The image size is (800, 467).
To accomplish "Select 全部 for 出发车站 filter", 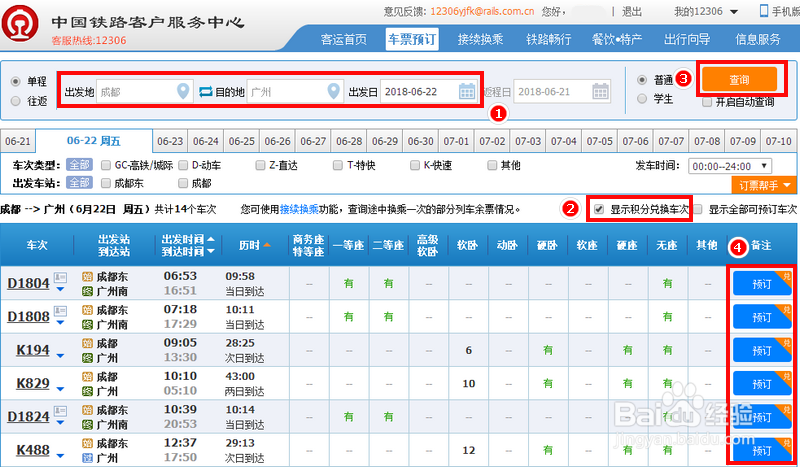I will 79,183.
